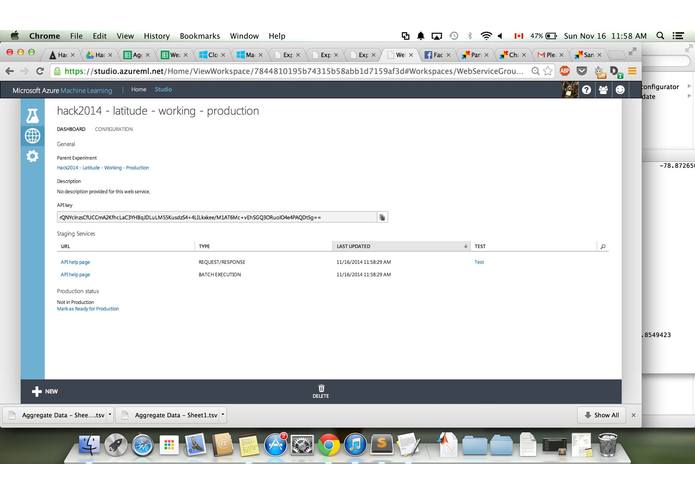This screenshot has width=695, height=494.
Task: Open the Trash in the Dock
Action: point(607,444)
